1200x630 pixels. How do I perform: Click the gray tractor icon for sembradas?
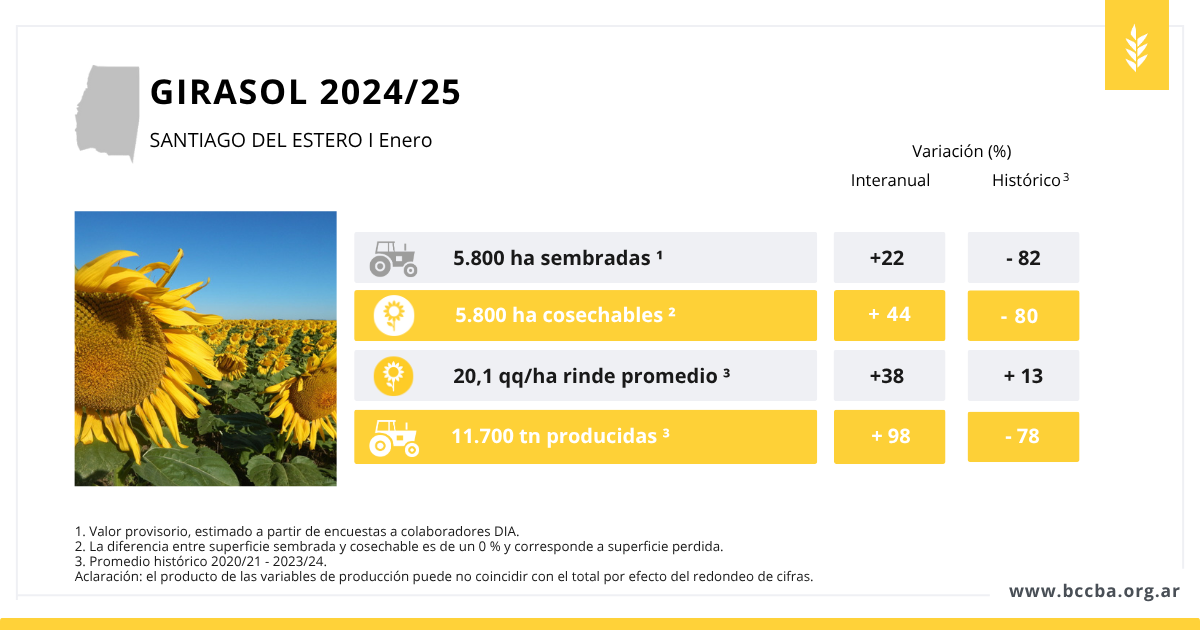point(393,258)
